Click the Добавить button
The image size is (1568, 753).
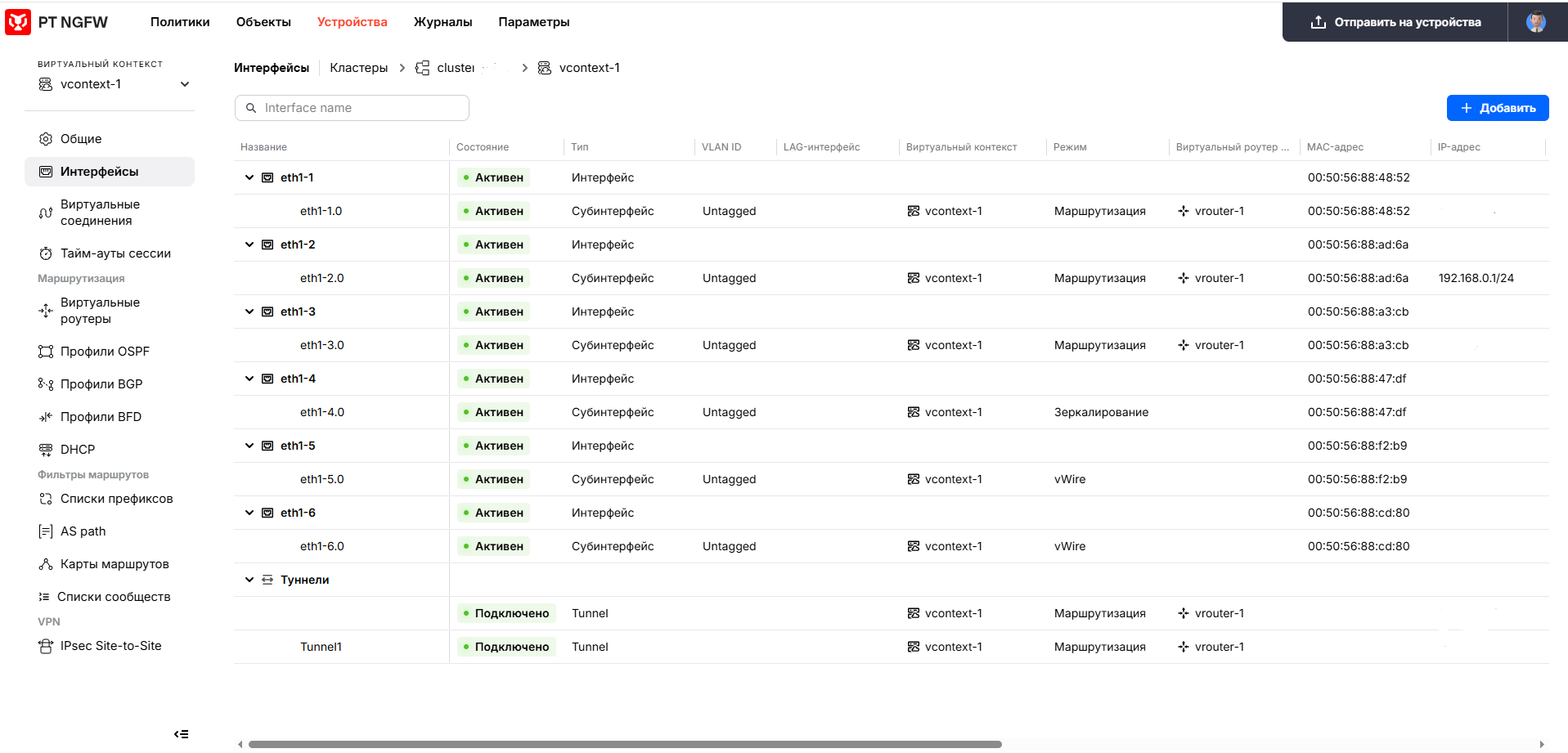pyautogui.click(x=1497, y=108)
